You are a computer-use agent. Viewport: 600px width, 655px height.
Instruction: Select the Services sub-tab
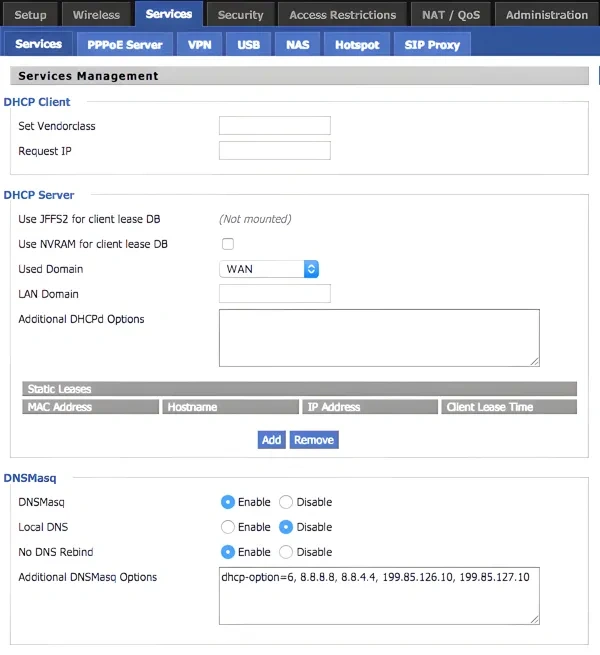(x=38, y=43)
